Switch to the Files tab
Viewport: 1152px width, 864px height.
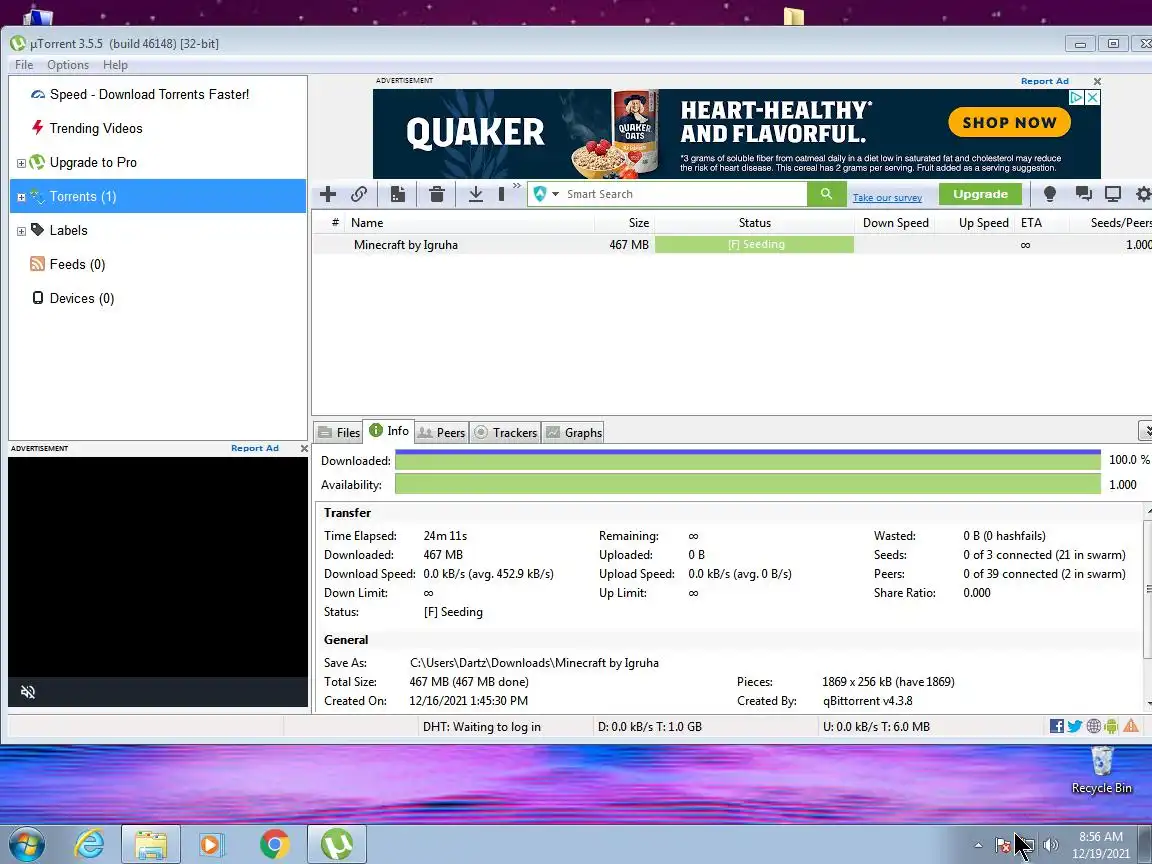[339, 433]
